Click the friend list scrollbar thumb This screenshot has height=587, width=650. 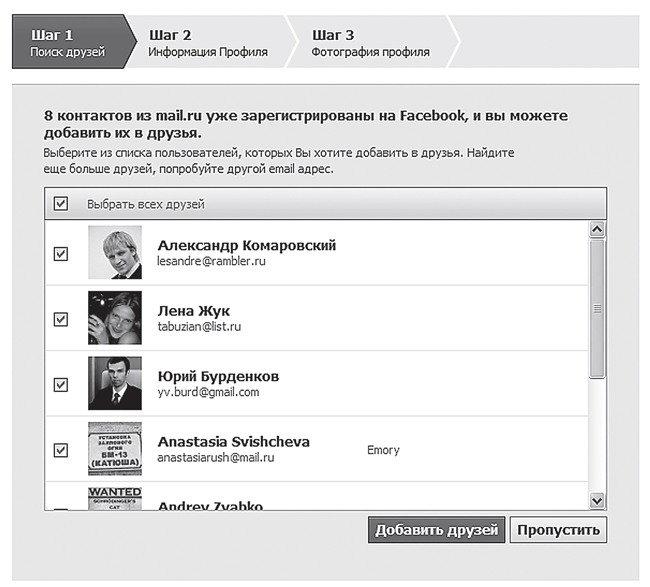597,309
